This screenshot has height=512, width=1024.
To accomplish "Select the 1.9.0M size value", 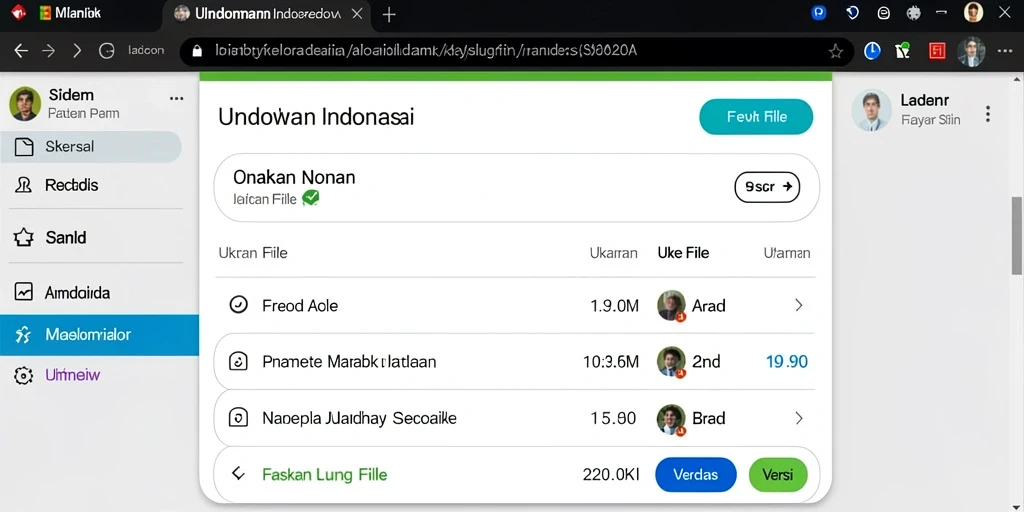I will [615, 306].
